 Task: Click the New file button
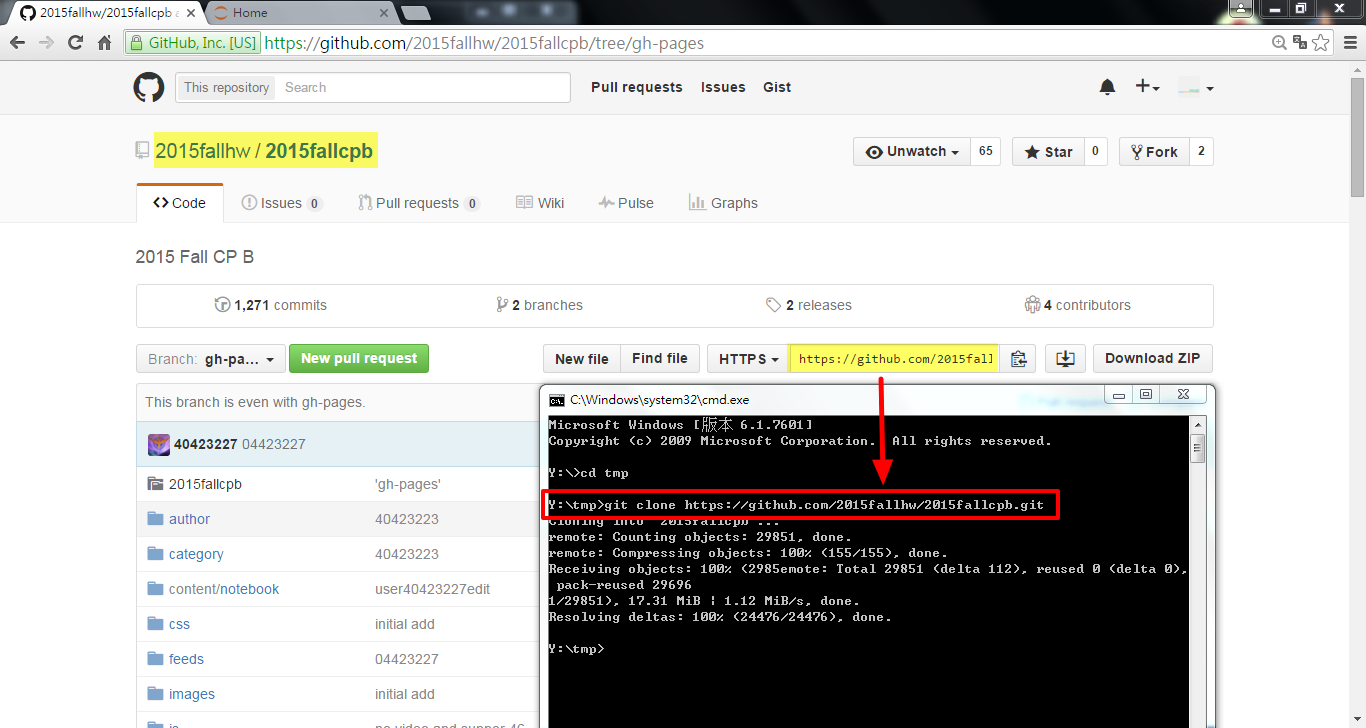(x=582, y=359)
